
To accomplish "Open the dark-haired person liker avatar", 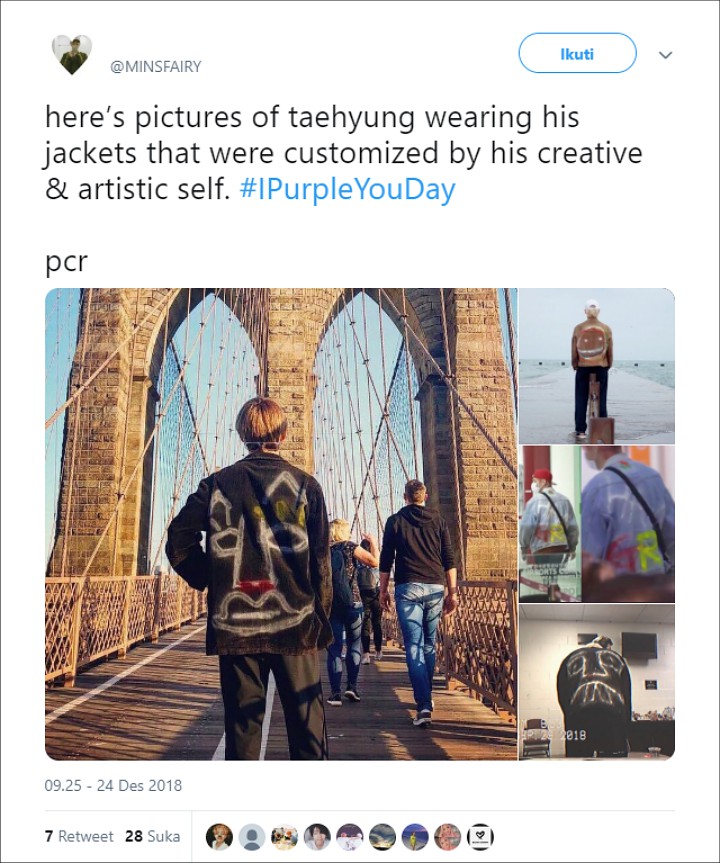I will click(317, 837).
